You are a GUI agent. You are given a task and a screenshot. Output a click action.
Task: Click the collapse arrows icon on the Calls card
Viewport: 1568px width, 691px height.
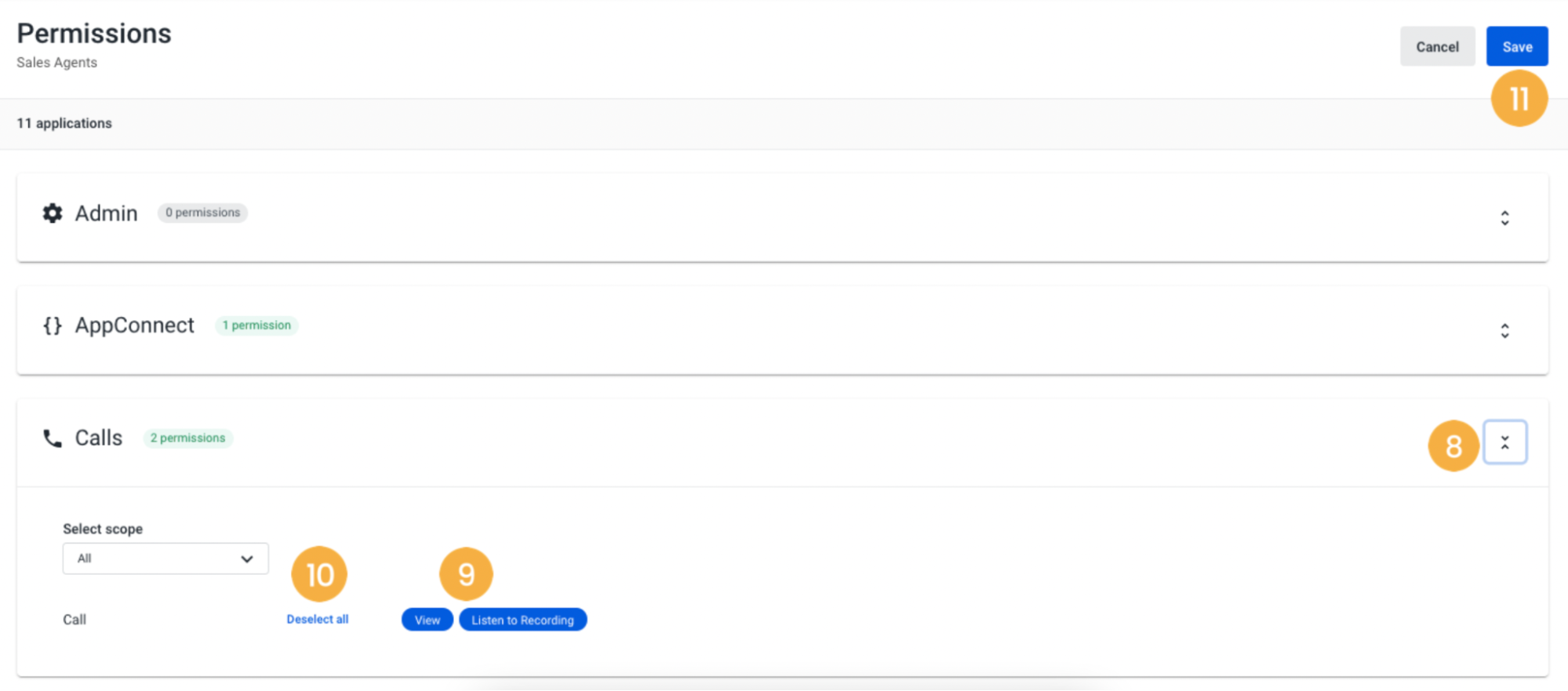[1505, 442]
